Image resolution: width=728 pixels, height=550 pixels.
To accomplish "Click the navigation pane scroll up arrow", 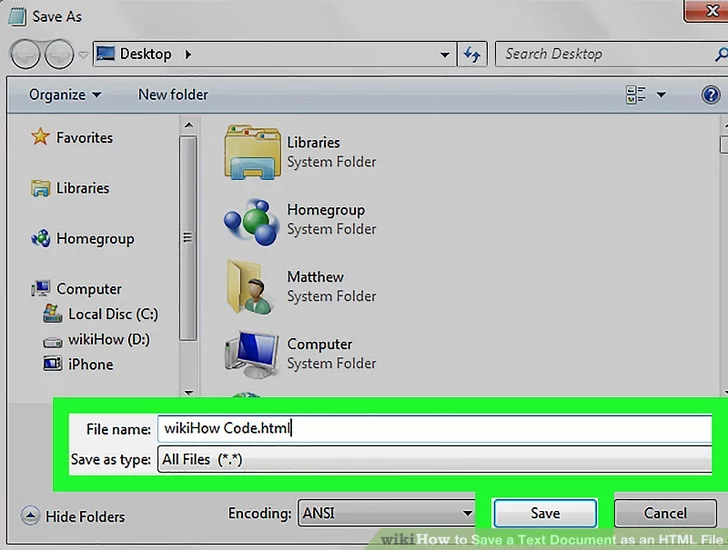I will (x=188, y=125).
